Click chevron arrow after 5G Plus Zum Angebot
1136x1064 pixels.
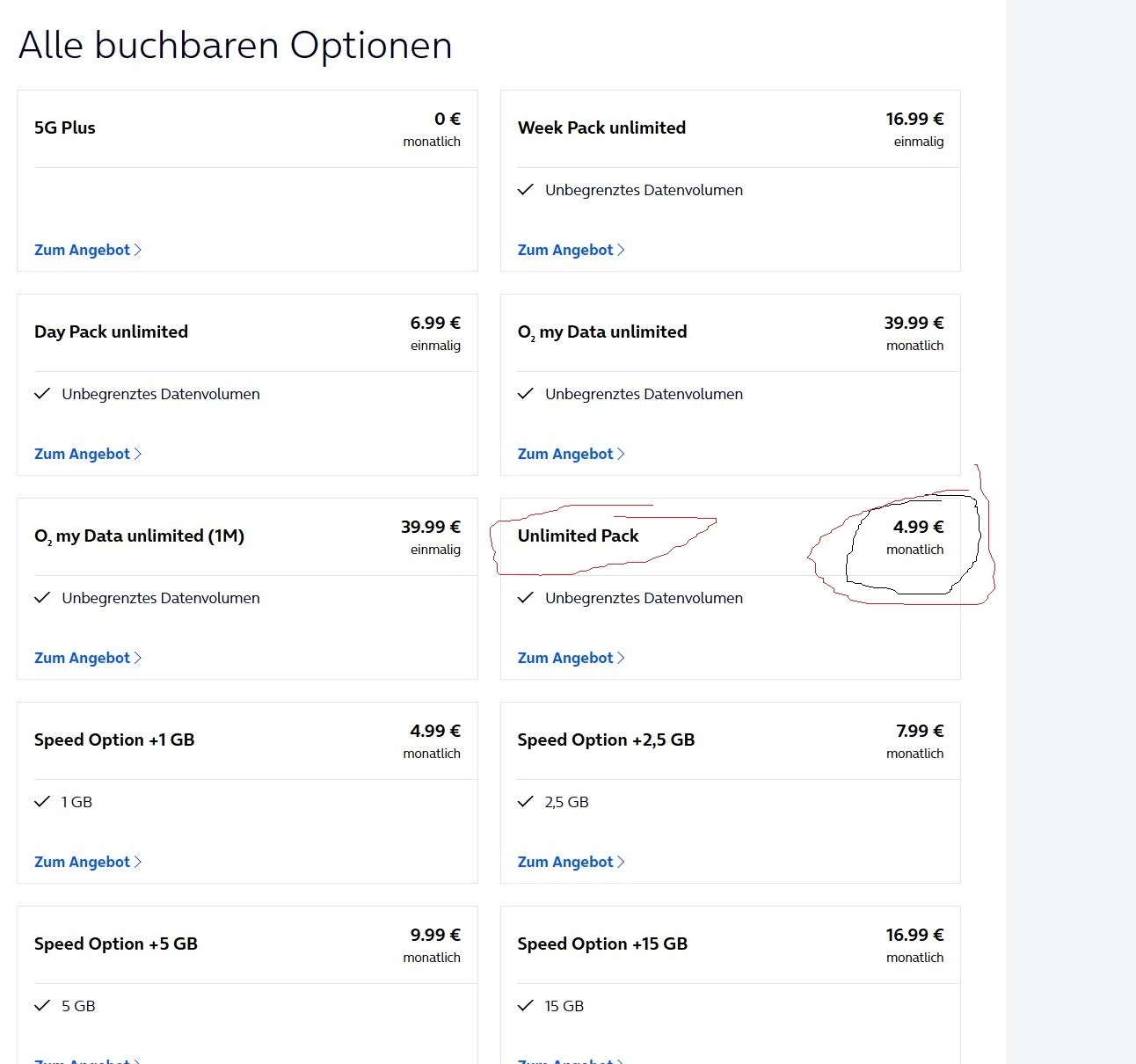point(138,250)
